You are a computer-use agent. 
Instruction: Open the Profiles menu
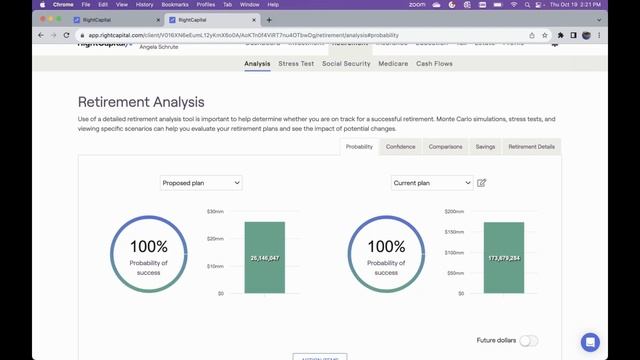[206, 5]
